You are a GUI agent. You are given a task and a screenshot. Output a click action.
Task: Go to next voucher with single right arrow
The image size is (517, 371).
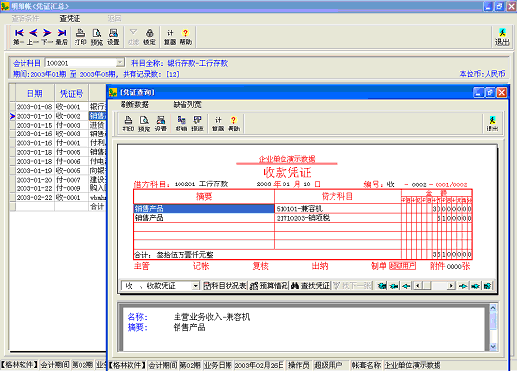(x=463, y=286)
